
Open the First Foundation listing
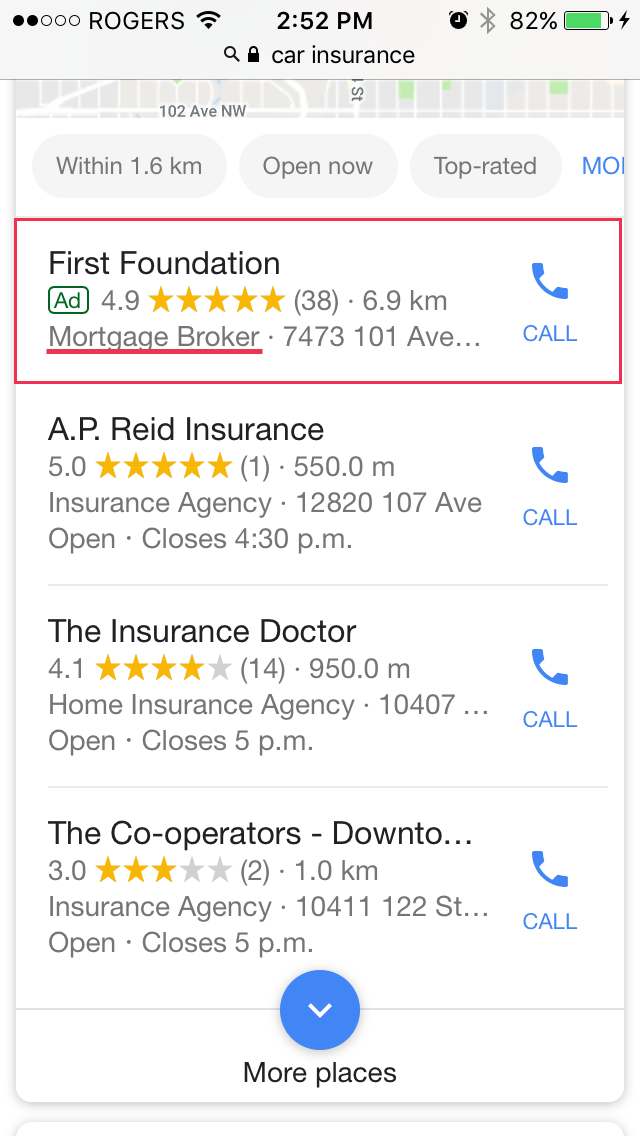click(x=165, y=264)
